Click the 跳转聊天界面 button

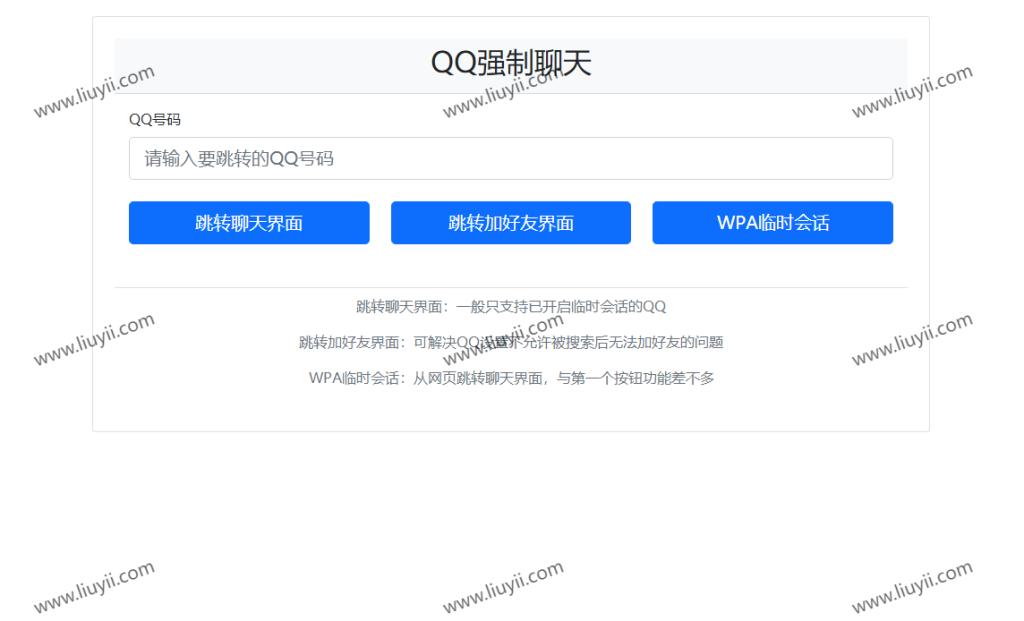[x=249, y=223]
